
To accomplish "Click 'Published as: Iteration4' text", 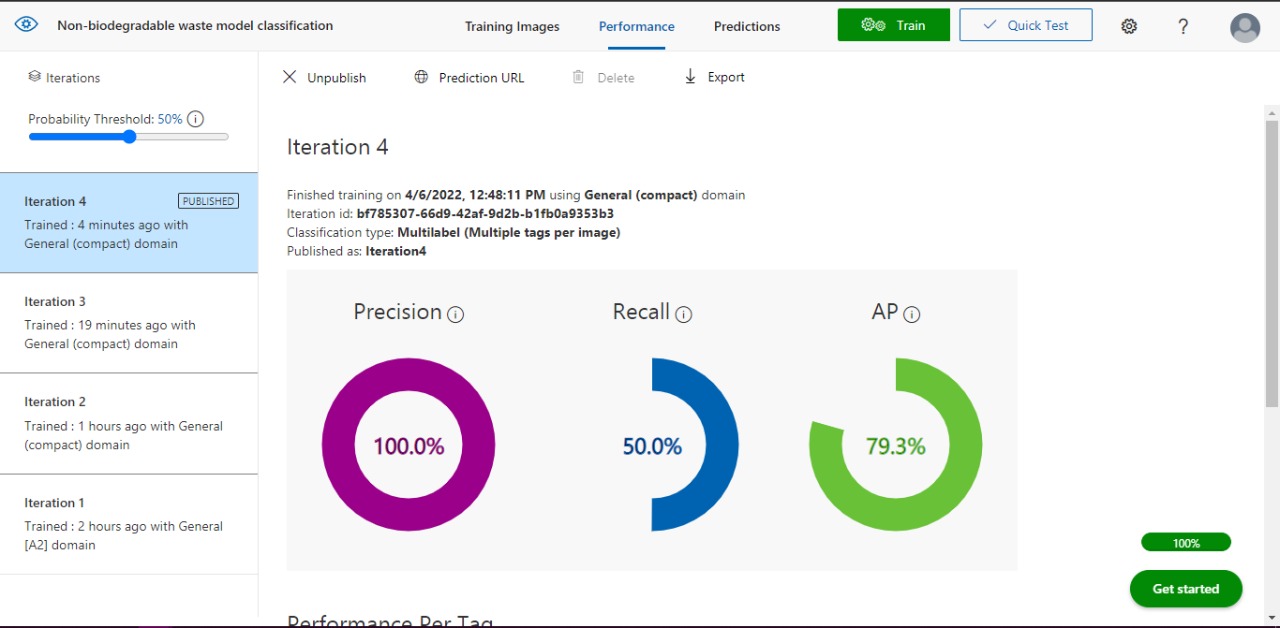I will pos(356,251).
